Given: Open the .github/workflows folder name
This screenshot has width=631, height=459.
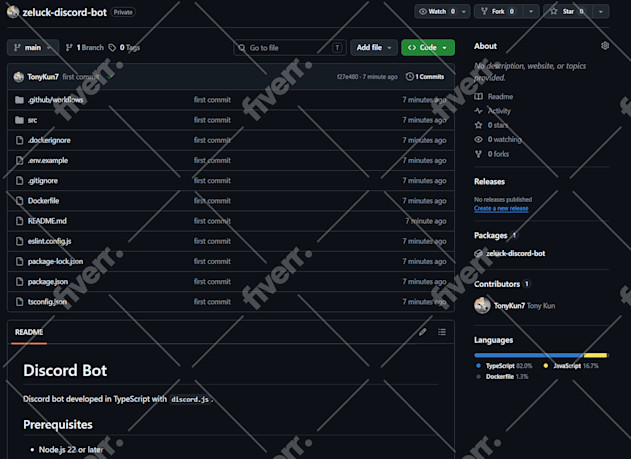Looking at the screenshot, I should click(x=56, y=100).
